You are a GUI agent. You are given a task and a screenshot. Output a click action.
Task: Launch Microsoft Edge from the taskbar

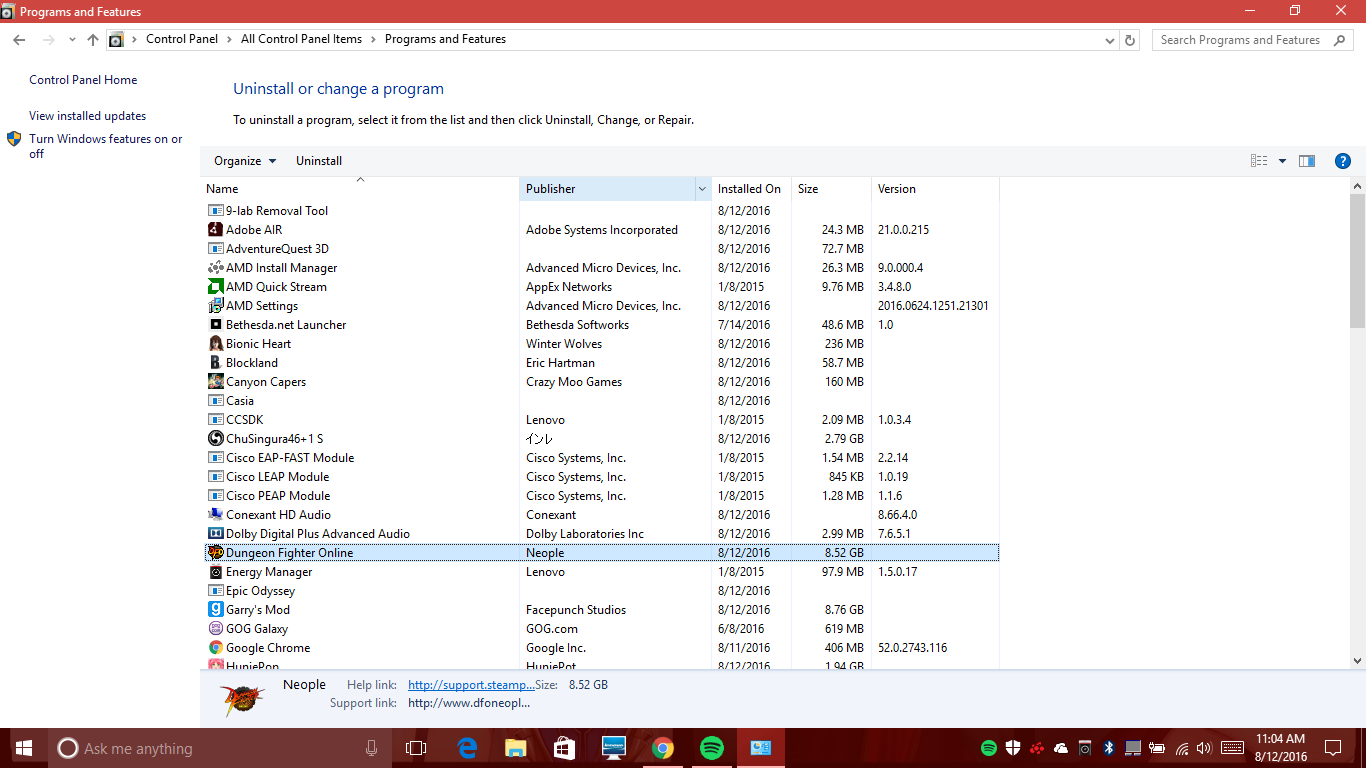tap(467, 748)
